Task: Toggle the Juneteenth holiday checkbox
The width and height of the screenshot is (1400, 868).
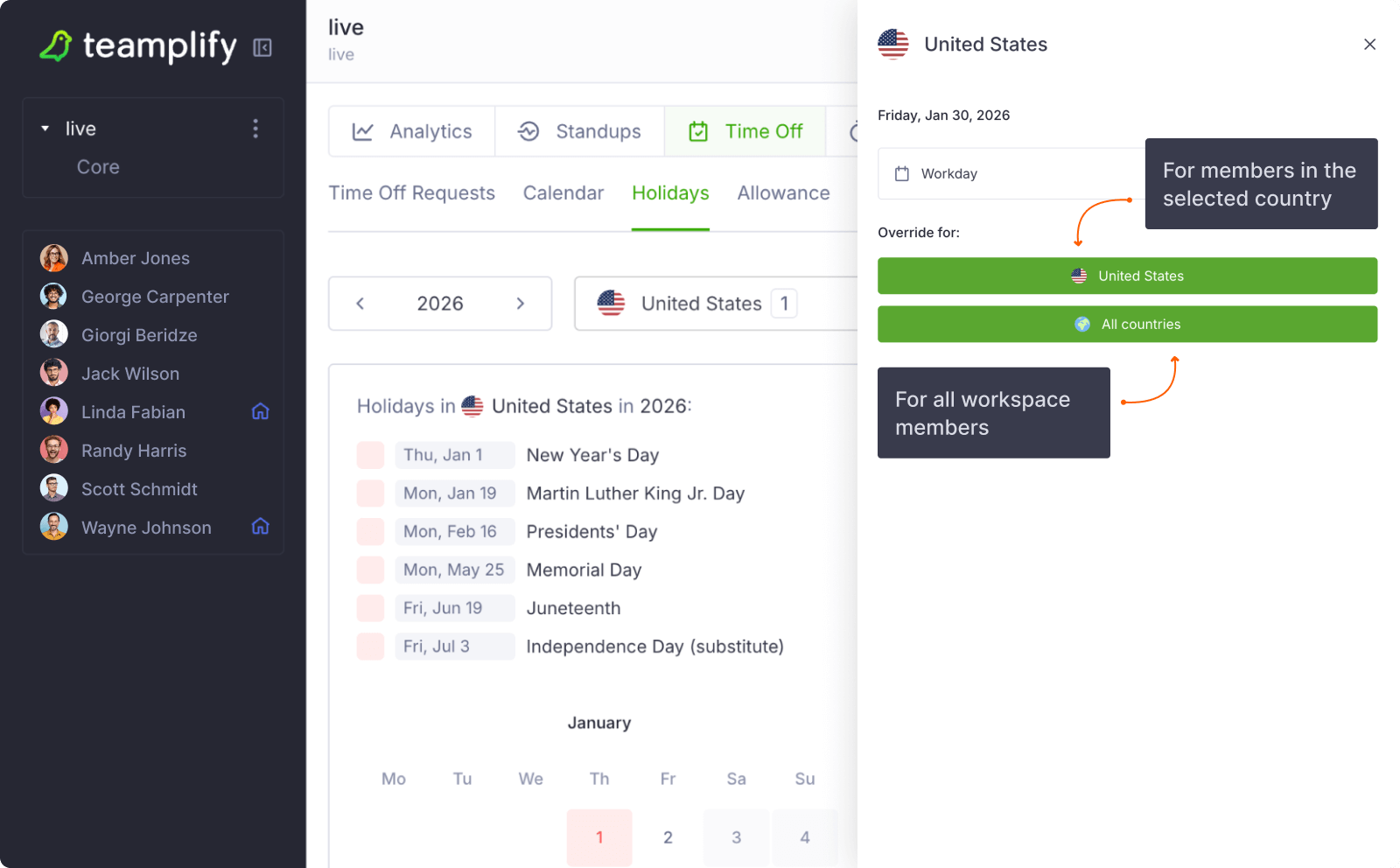Action: [370, 608]
